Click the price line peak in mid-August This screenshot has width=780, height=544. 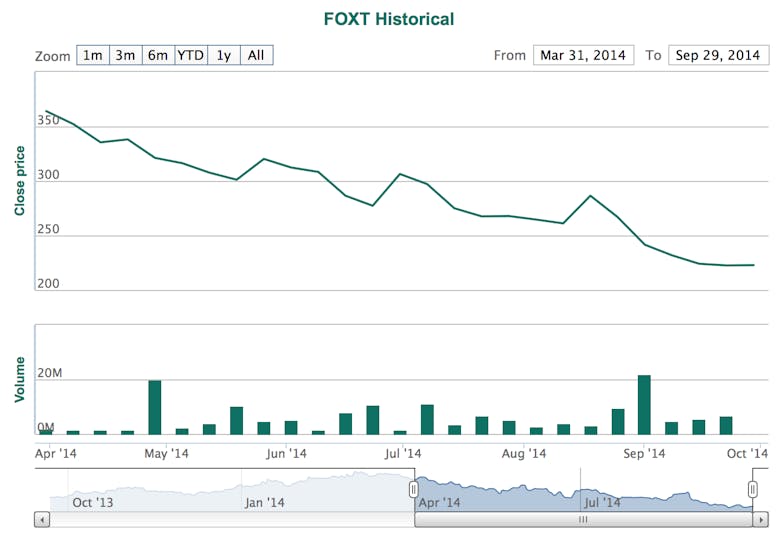(590, 196)
